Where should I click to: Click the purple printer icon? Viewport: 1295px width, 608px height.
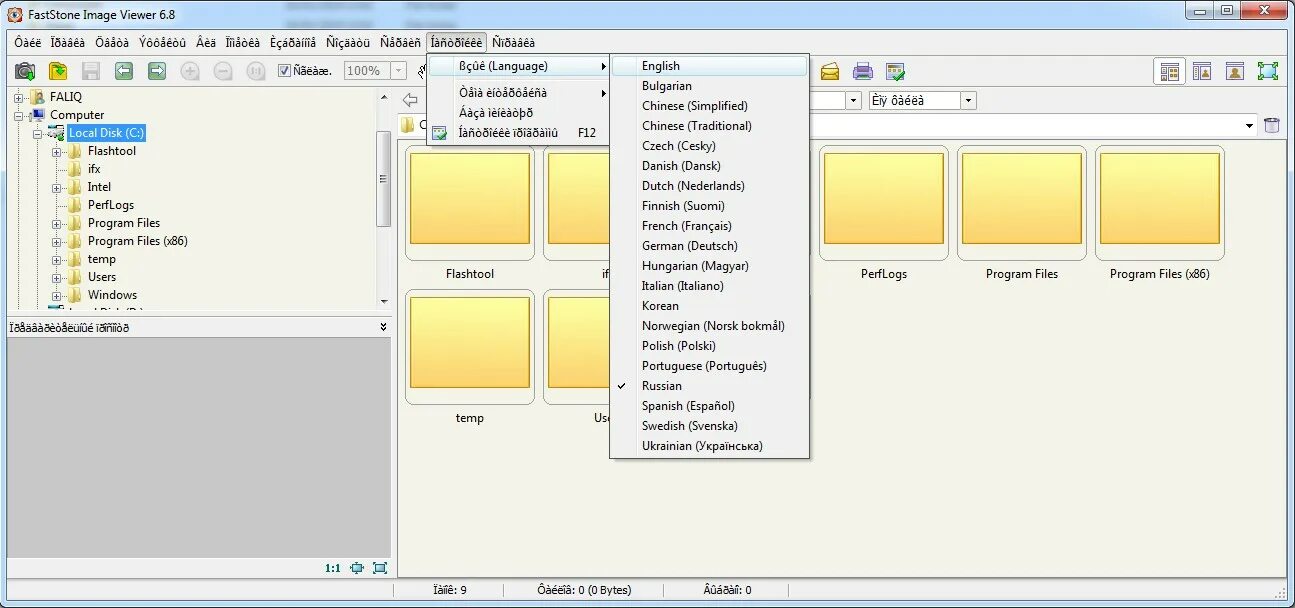[863, 71]
